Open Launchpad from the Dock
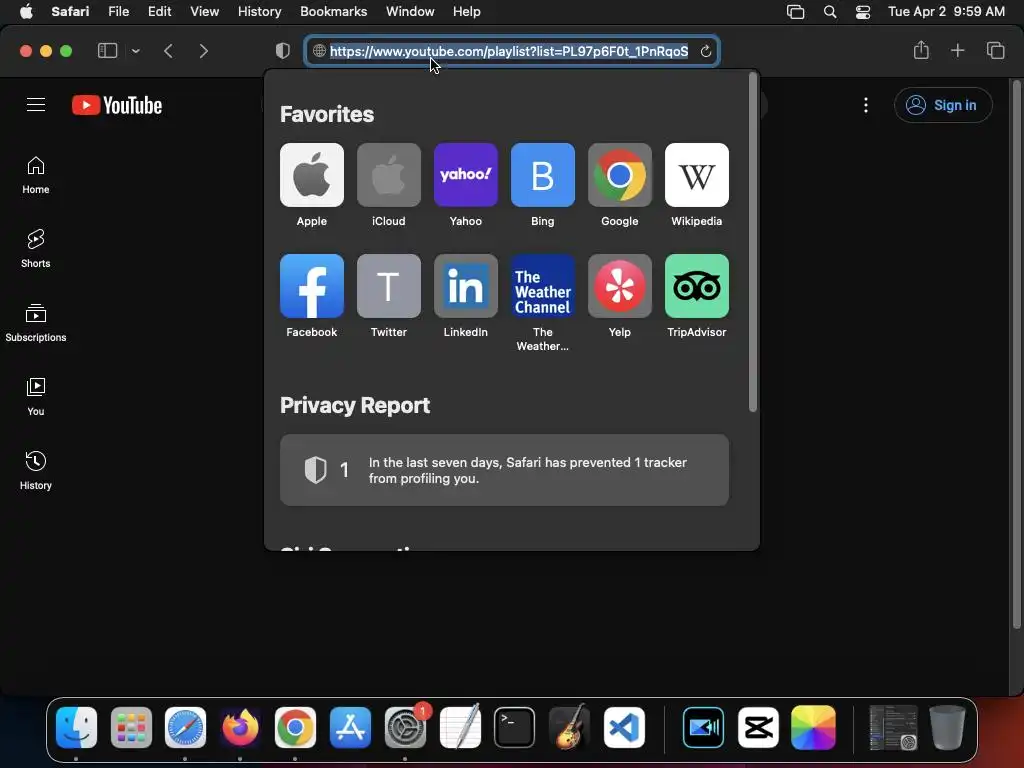Screen dimensions: 1024x768 click(131, 727)
